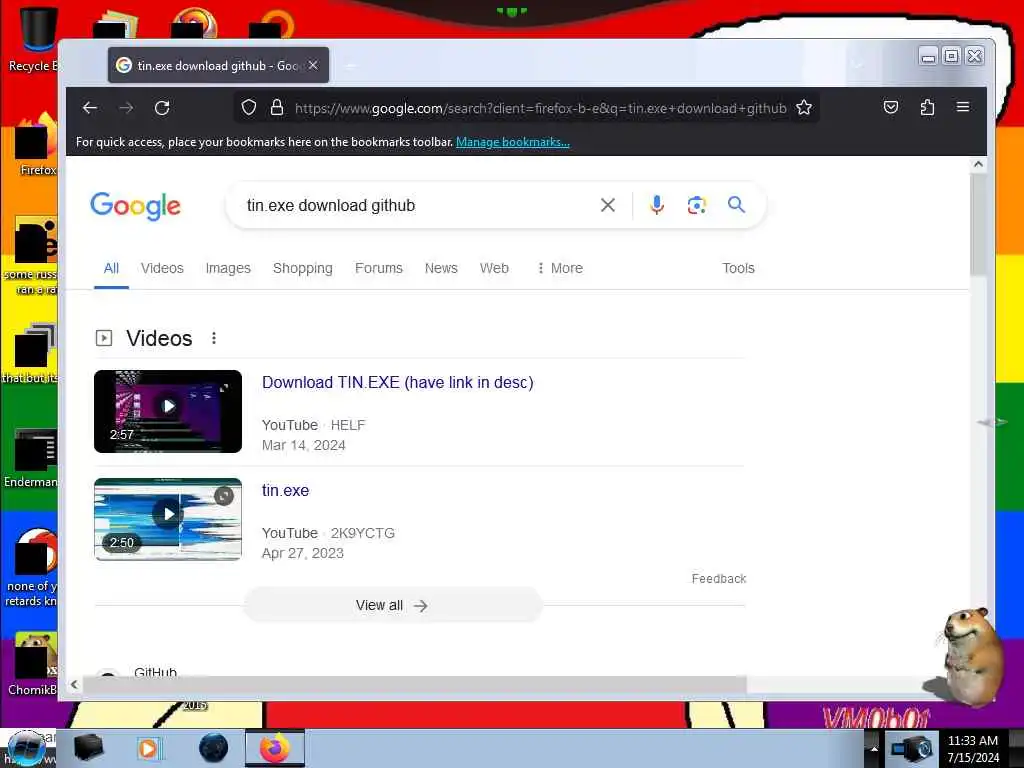This screenshot has width=1024, height=768.
Task: Expand the More search filters dropdown
Action: 560,268
